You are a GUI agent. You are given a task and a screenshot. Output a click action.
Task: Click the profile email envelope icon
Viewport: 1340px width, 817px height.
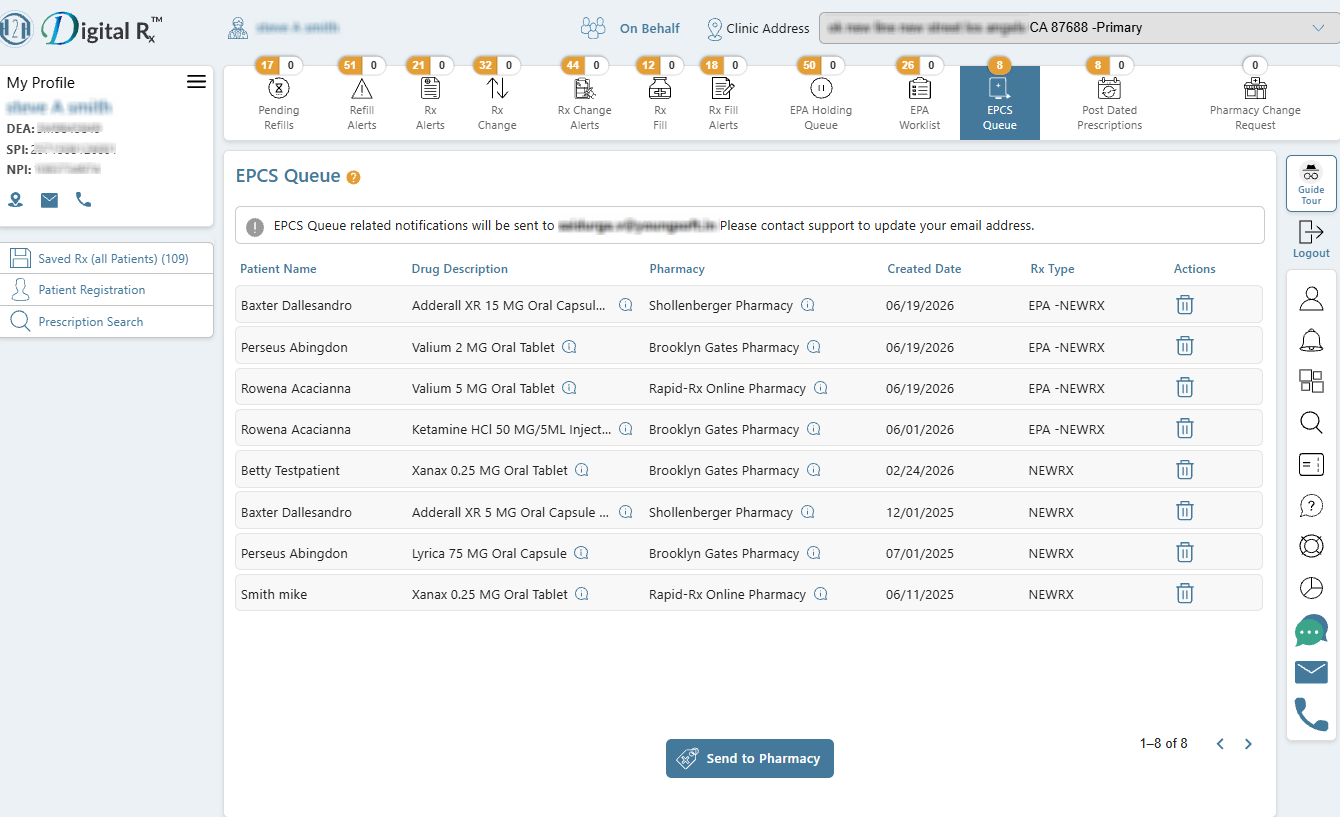[x=49, y=200]
